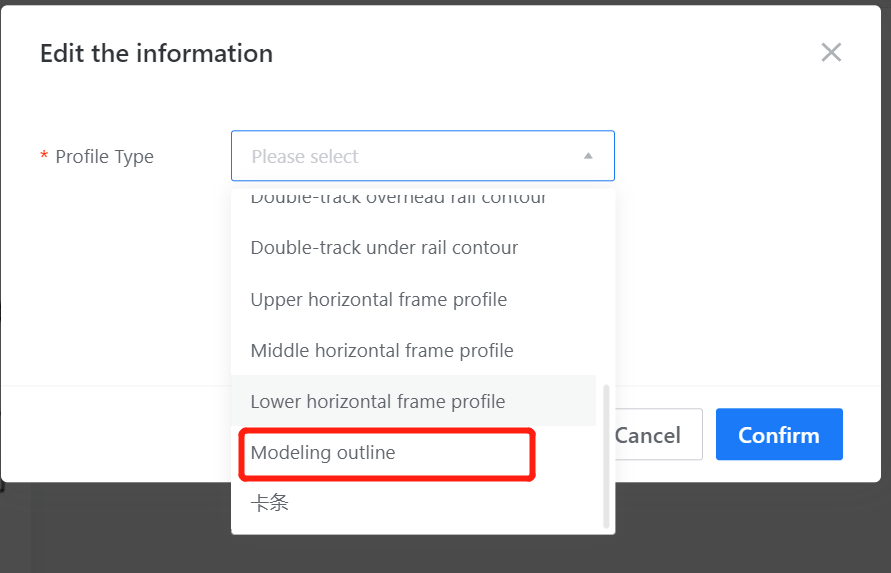
Task: Select the "Modeling outline" option
Action: tap(323, 453)
